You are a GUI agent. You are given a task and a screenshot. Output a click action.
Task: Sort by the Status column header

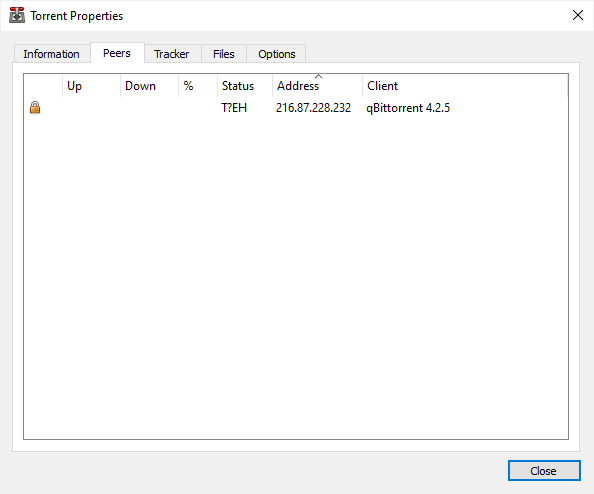pos(245,86)
